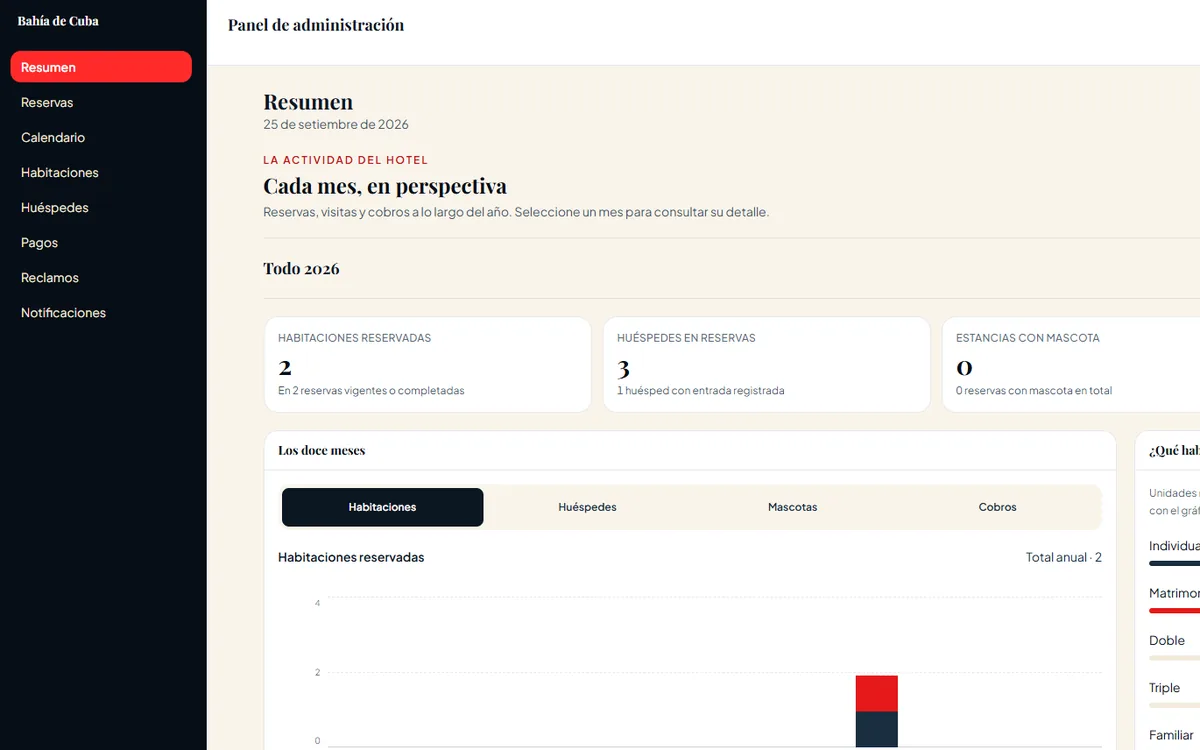Switch chart to Huéspedes tab
Viewport: 1200px width, 750px height.
(588, 507)
